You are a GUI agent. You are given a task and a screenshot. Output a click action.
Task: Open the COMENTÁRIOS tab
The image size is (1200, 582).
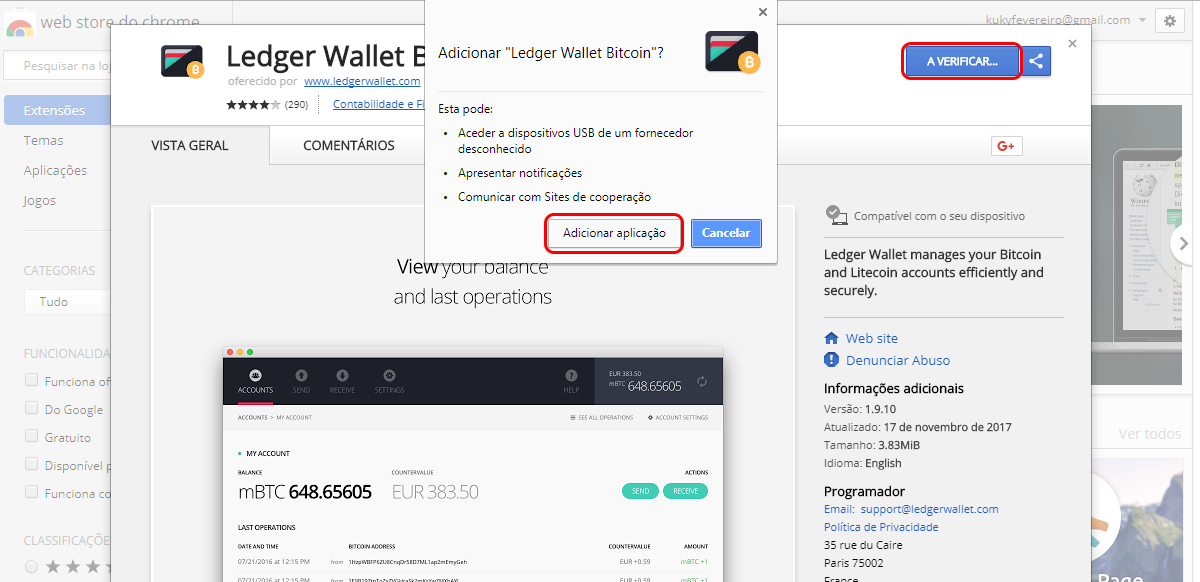click(x=349, y=146)
